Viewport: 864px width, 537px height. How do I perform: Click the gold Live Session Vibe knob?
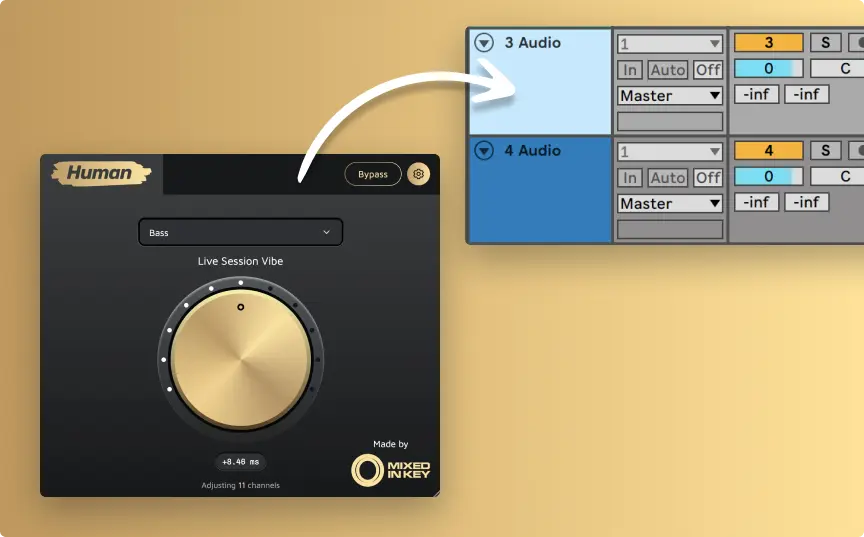[x=240, y=359]
